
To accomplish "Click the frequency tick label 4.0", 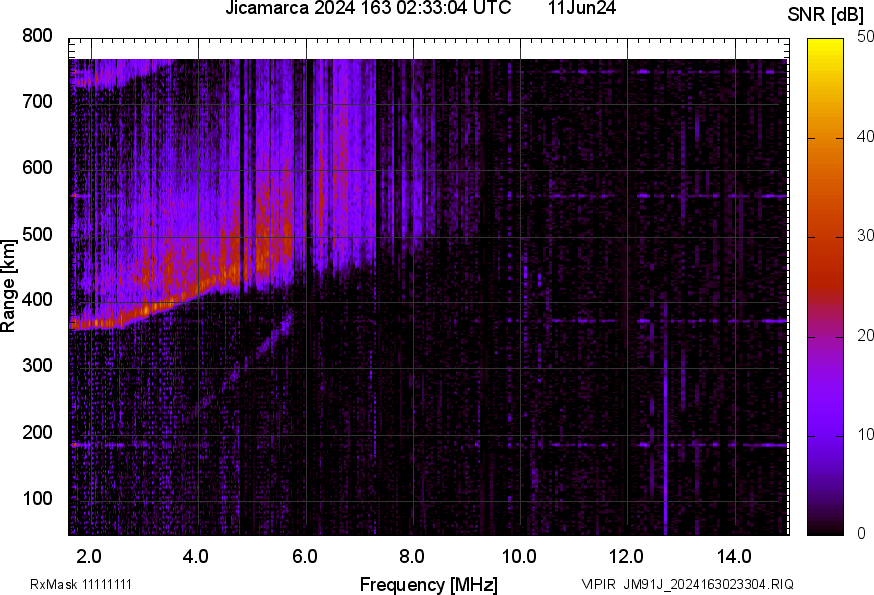I will (x=196, y=557).
